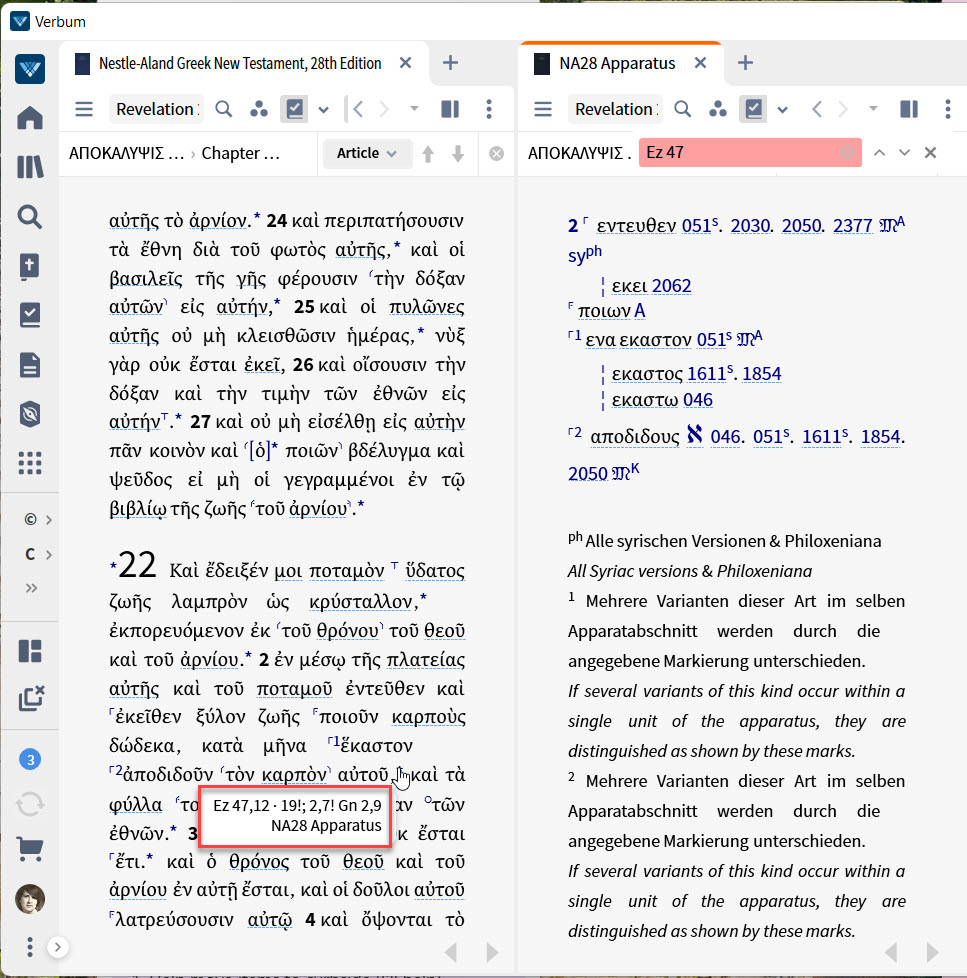
Task: Toggle the two-column reading view icon
Action: tap(451, 108)
